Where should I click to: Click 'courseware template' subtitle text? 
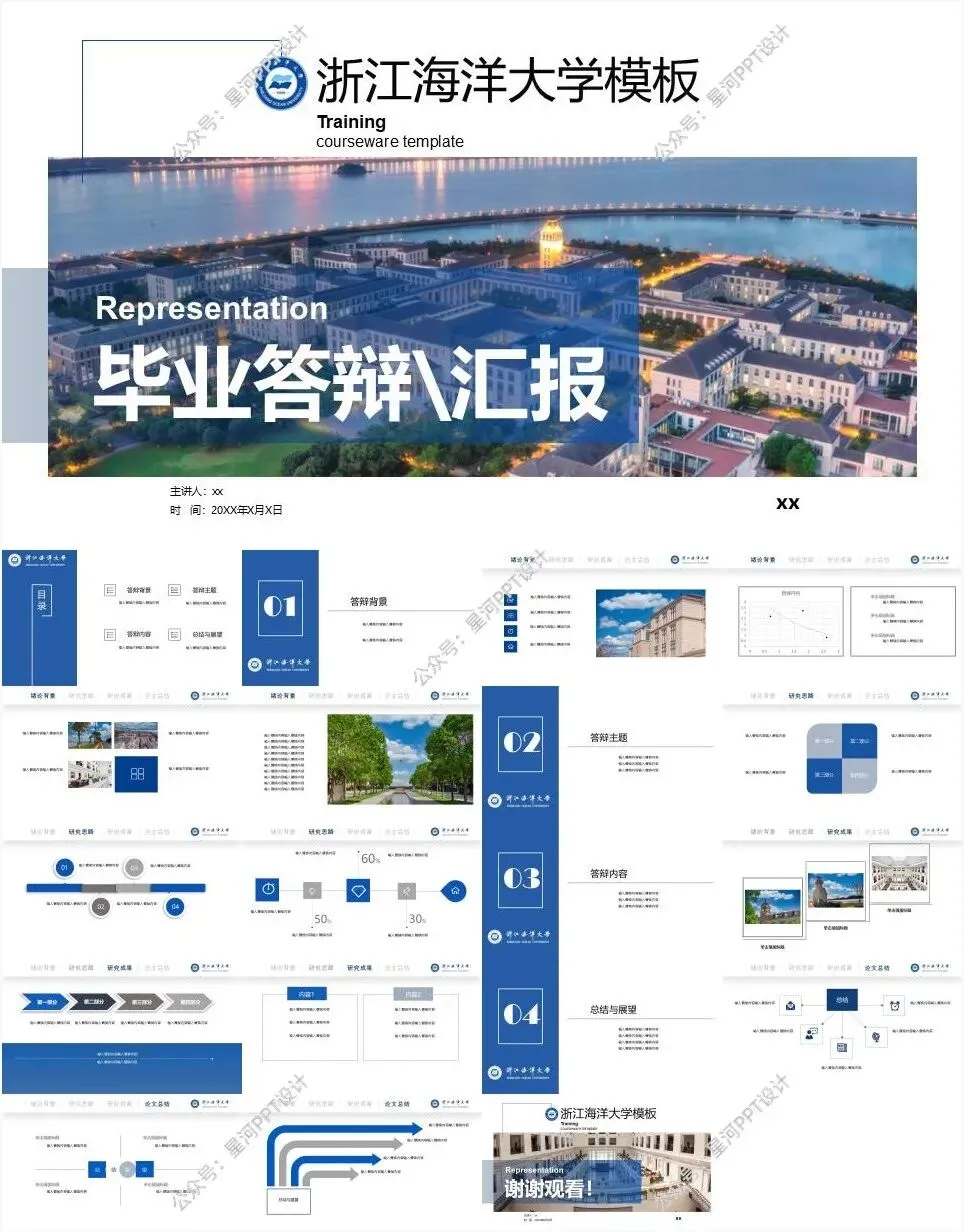pos(390,142)
